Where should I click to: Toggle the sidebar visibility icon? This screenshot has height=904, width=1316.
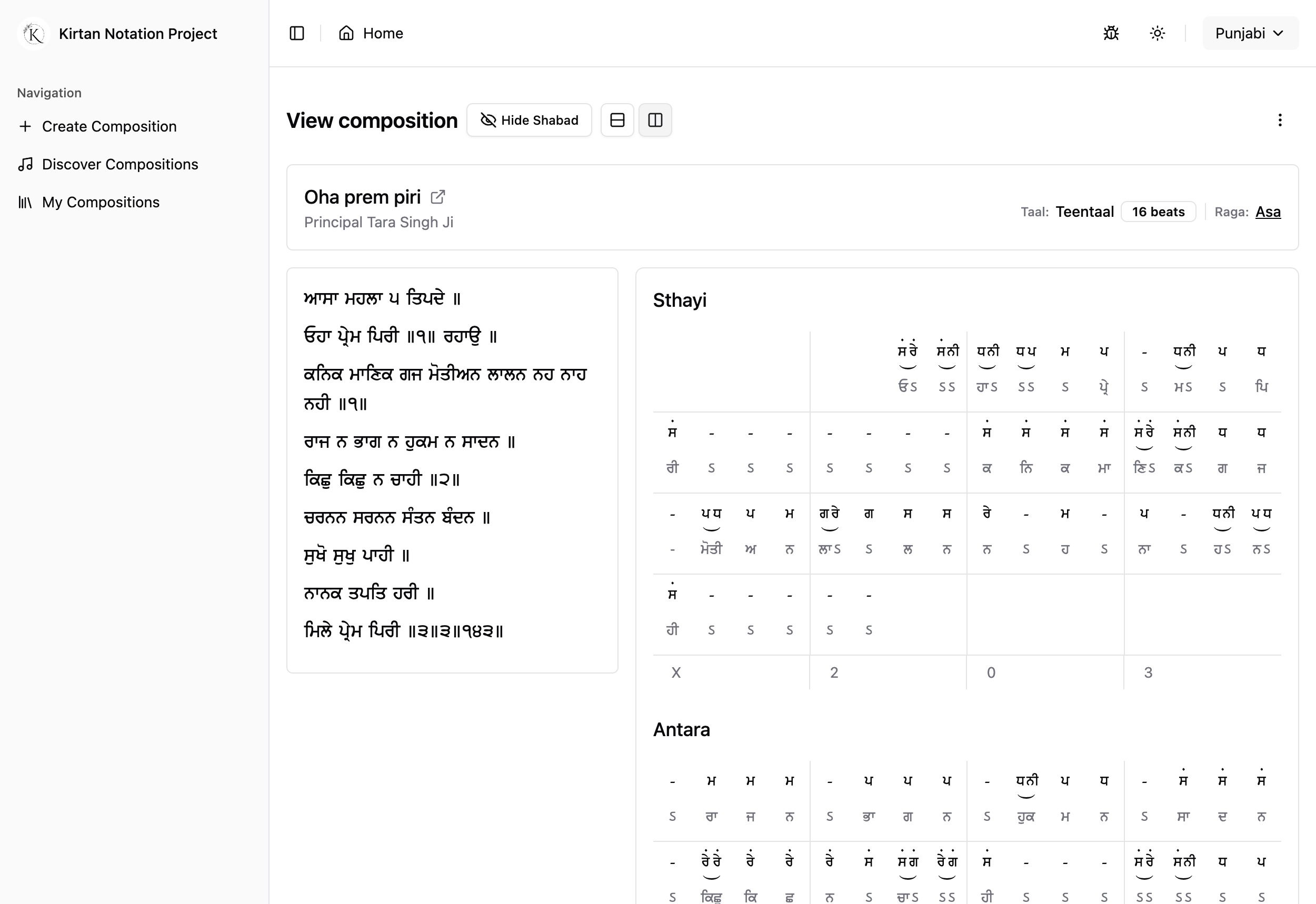(297, 33)
